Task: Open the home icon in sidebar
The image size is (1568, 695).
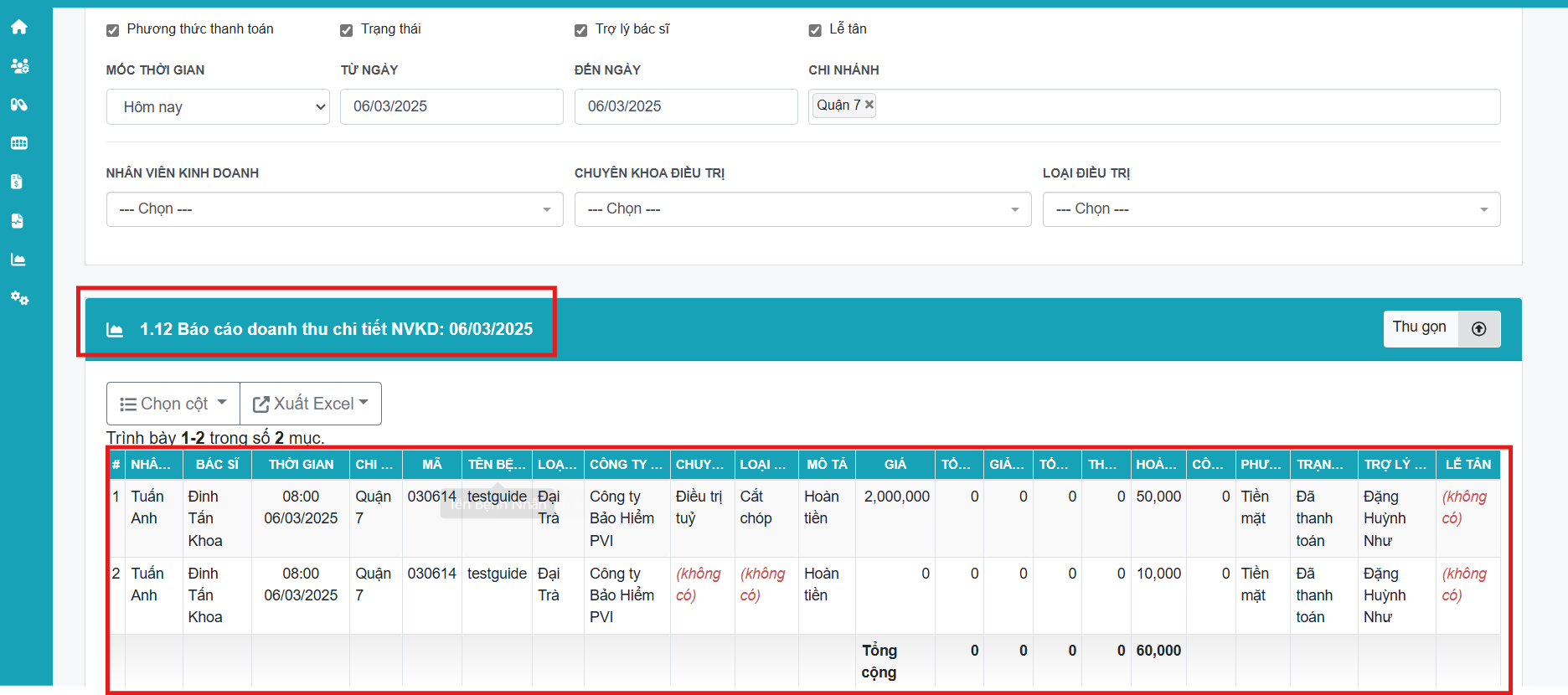Action: [x=19, y=27]
